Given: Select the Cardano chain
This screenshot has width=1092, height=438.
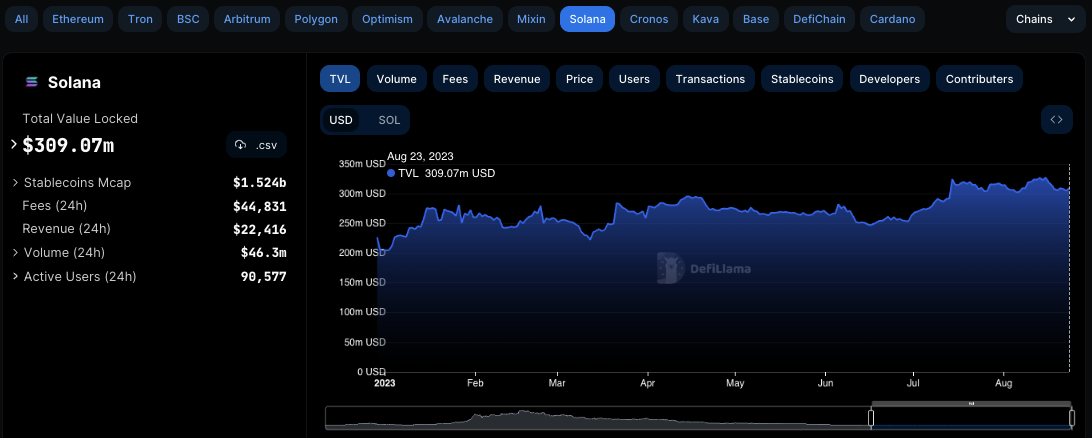Looking at the screenshot, I should coord(892,19).
